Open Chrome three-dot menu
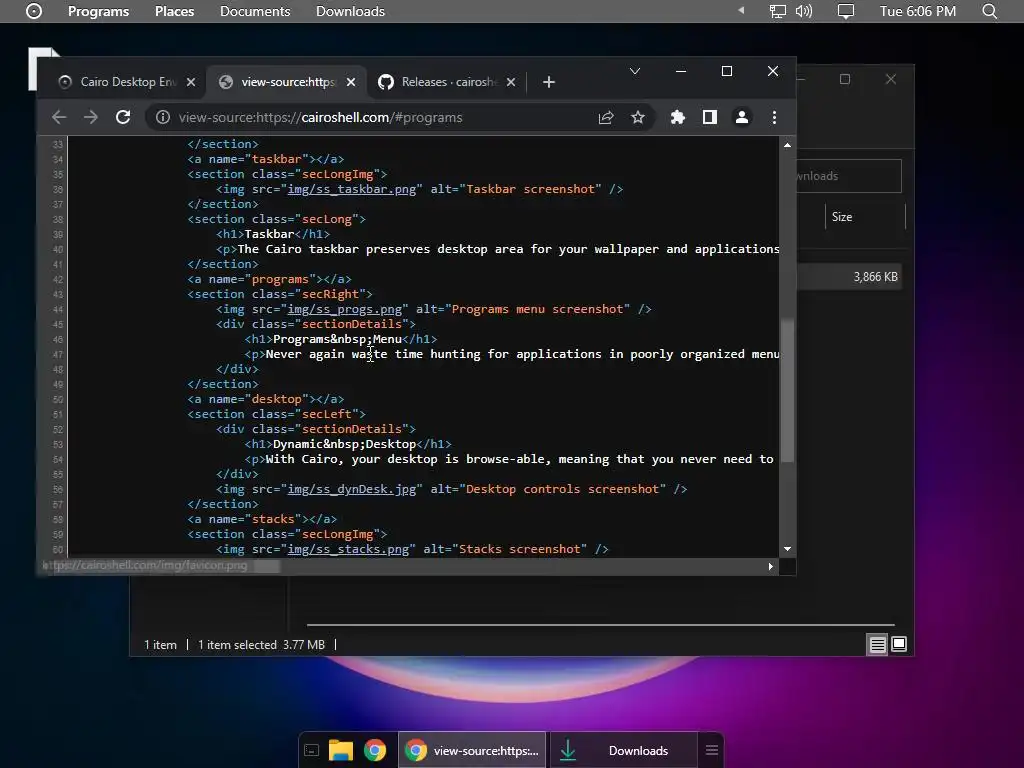The image size is (1024, 768). point(775,118)
